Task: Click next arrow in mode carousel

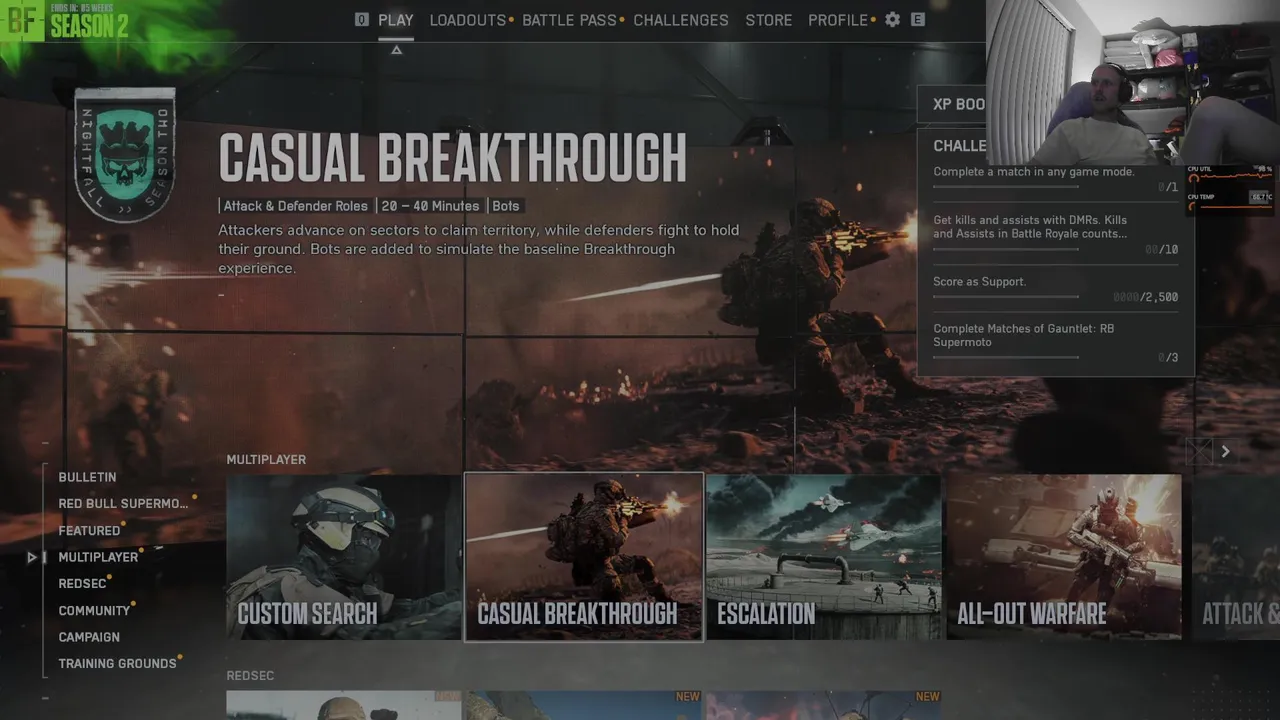Action: [x=1225, y=452]
